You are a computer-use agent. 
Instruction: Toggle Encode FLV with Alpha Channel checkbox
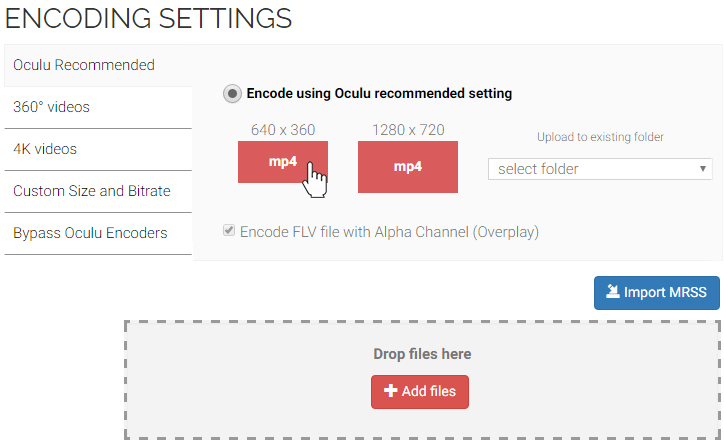tap(229, 230)
